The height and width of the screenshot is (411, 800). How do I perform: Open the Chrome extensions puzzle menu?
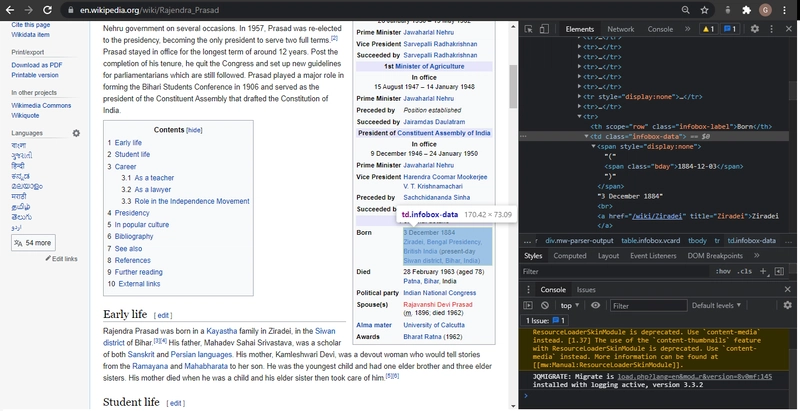(746, 10)
